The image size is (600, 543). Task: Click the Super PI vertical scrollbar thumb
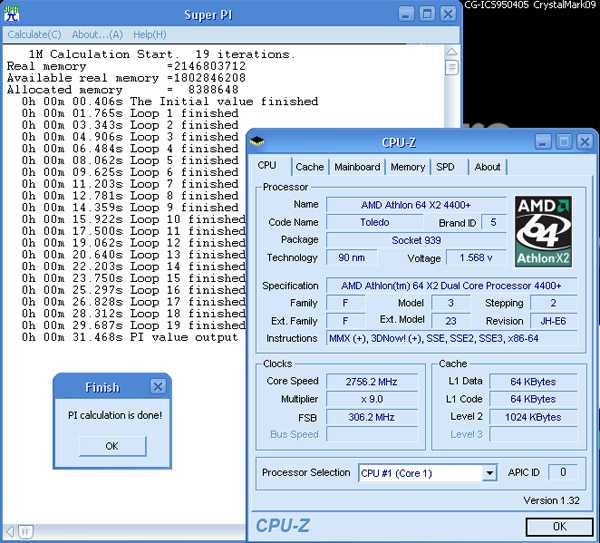tap(452, 68)
